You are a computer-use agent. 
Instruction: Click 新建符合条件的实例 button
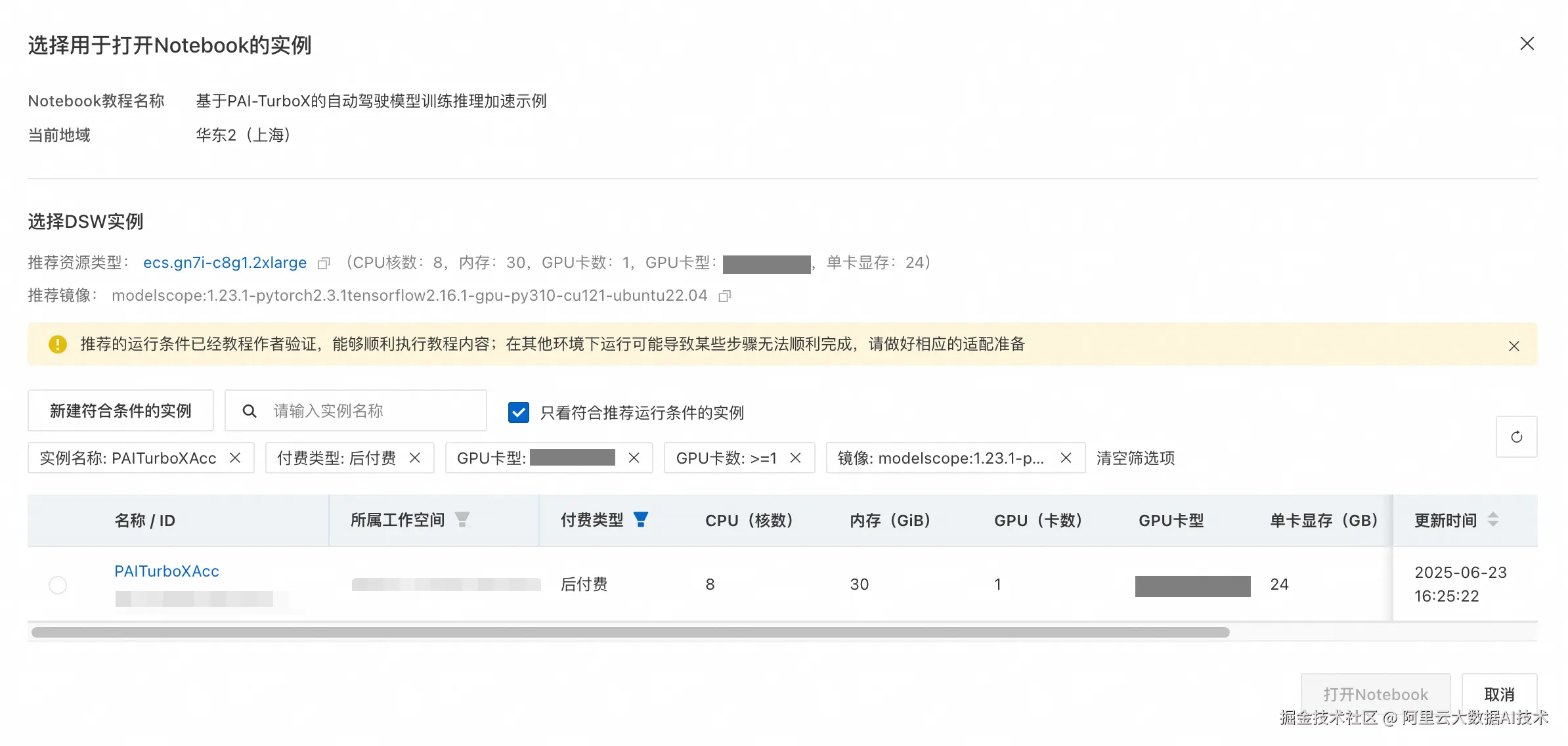pos(121,410)
